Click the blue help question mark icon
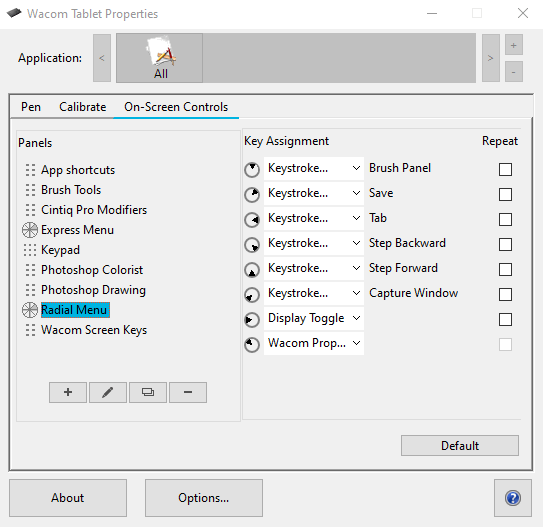543x527 pixels. pos(513,498)
